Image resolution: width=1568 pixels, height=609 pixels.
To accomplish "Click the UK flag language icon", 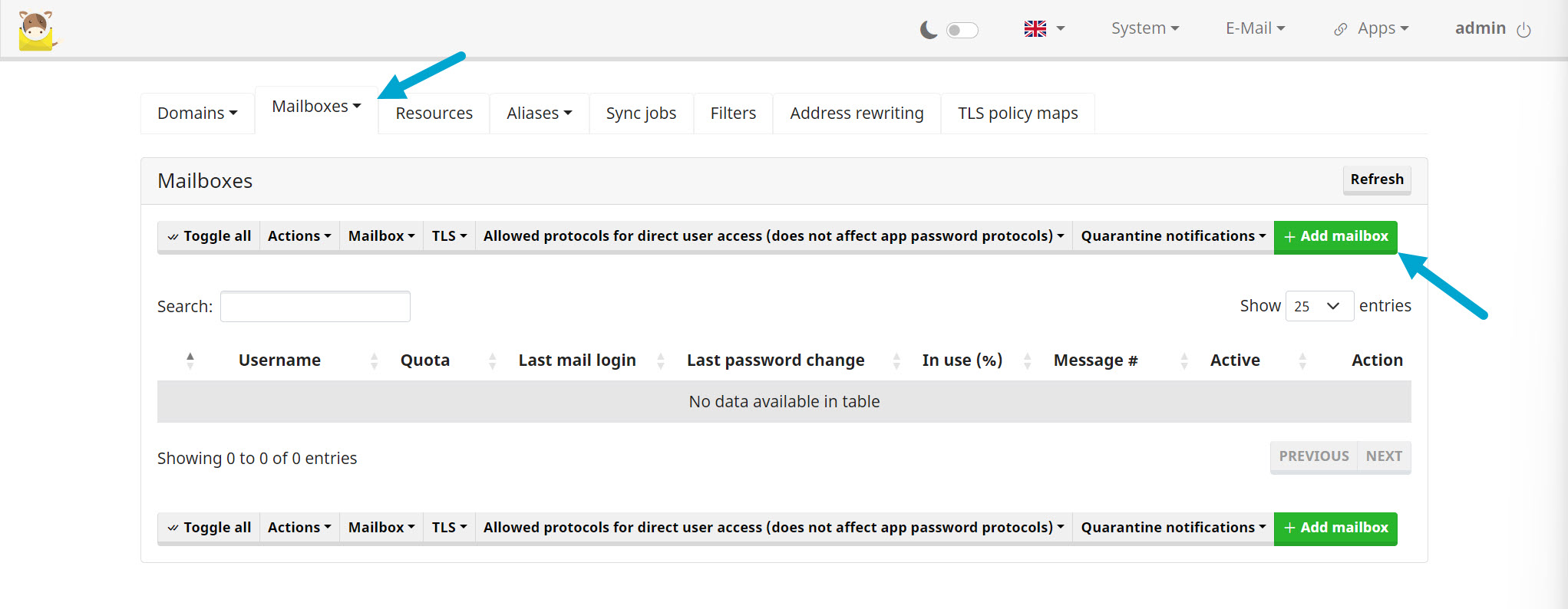I will point(1035,29).
